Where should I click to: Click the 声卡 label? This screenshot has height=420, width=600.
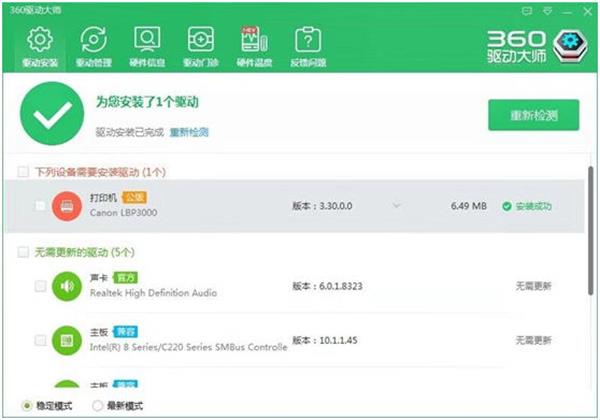[99, 278]
